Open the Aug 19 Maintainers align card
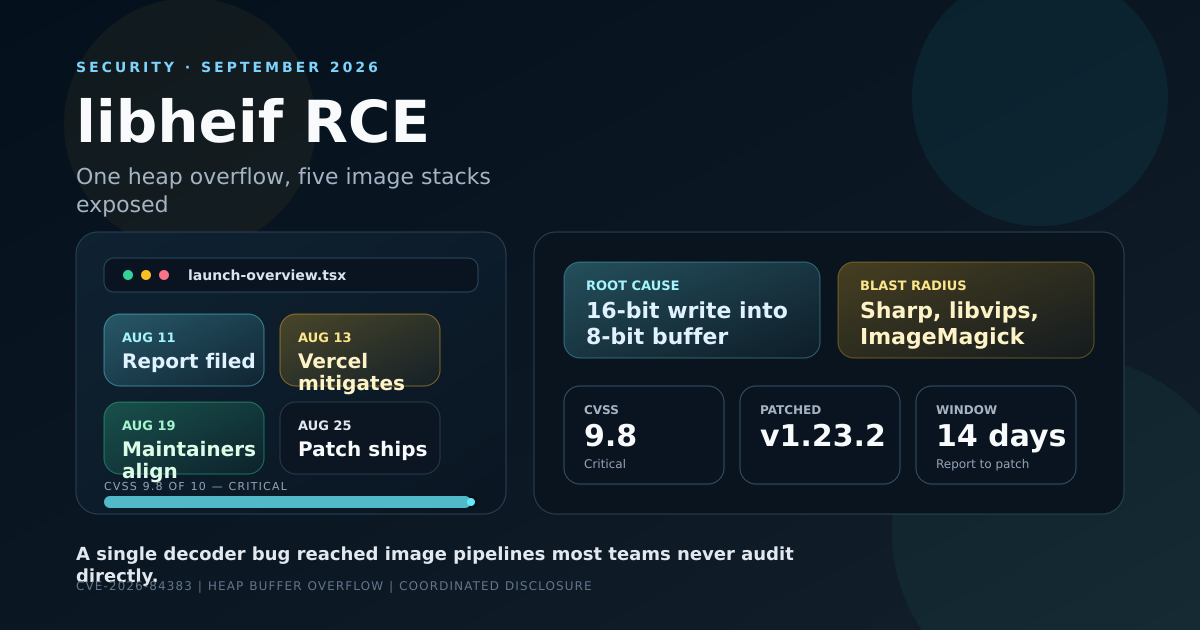Screen dimensions: 1200x630 [184, 438]
